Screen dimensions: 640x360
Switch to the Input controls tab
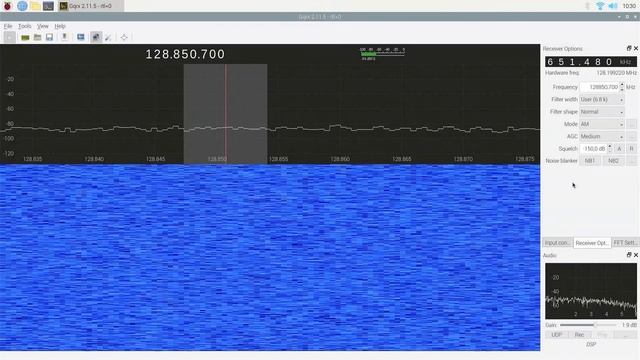pyautogui.click(x=558, y=242)
